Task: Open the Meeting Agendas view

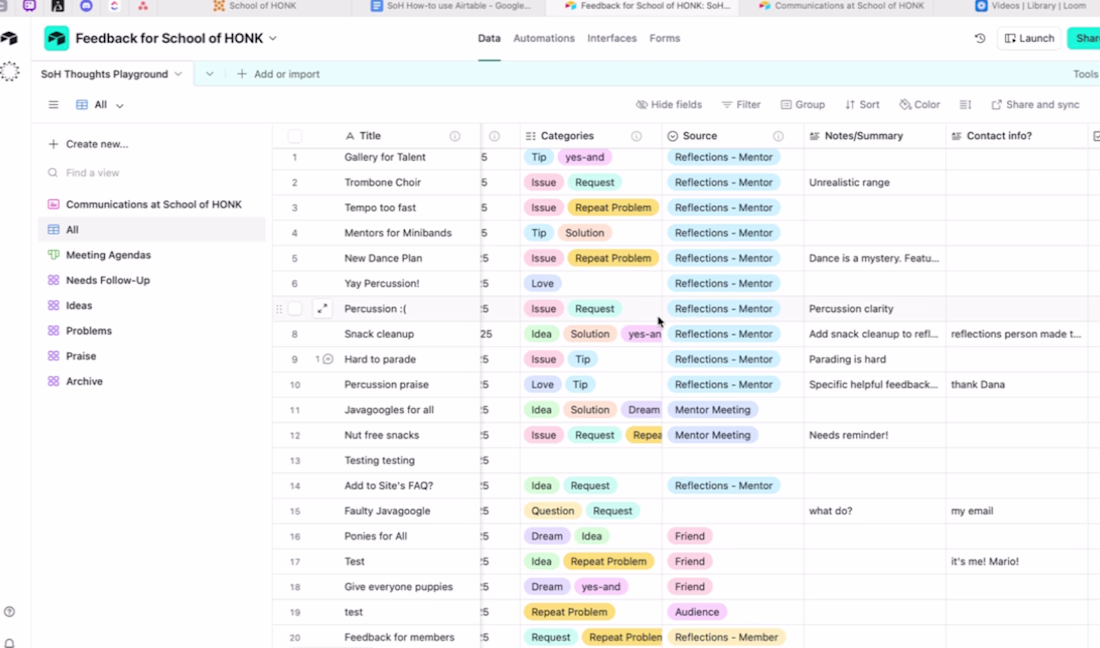Action: pos(152,255)
